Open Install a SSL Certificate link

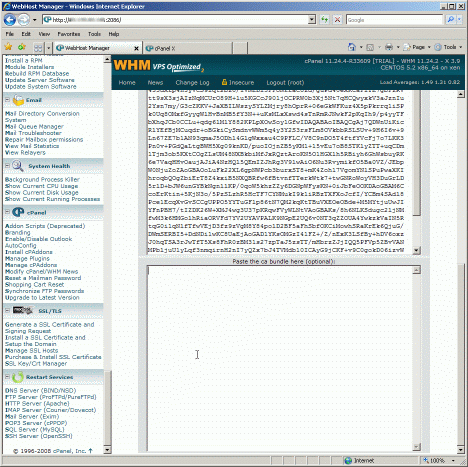click(45, 341)
